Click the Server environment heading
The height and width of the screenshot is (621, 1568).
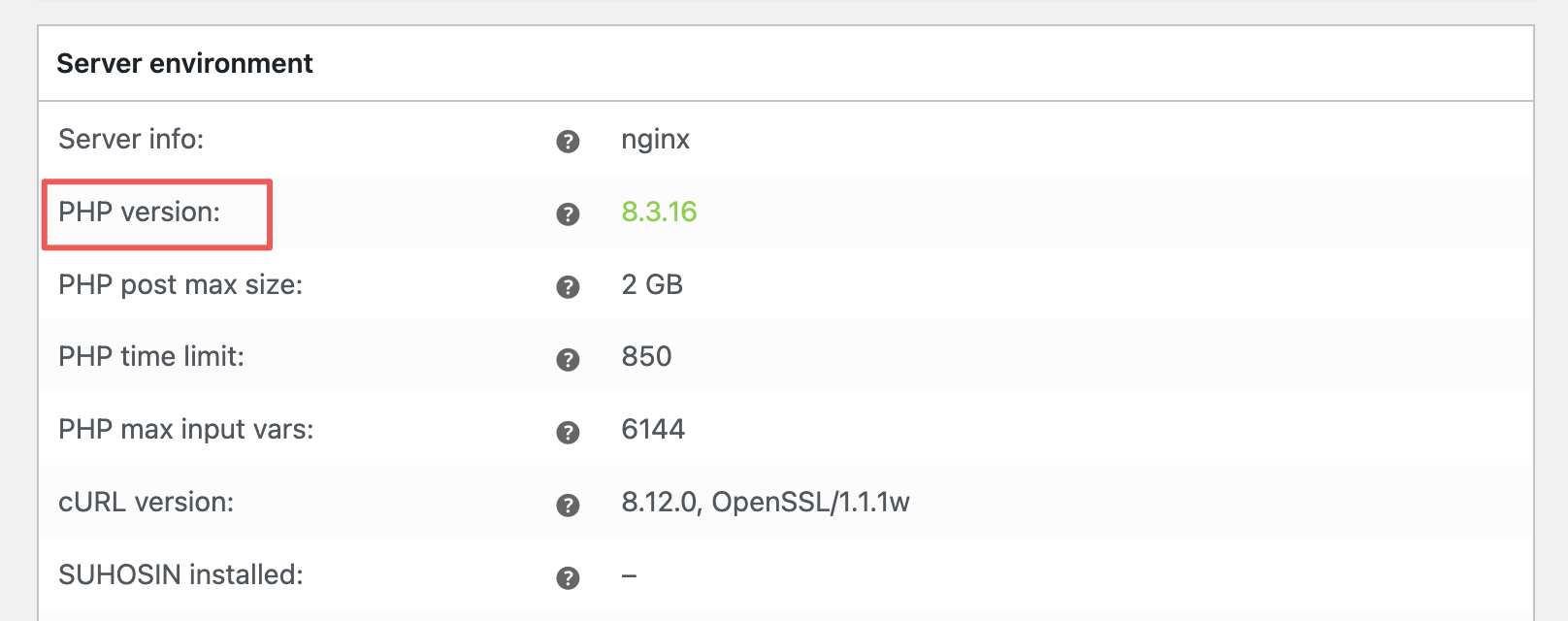click(184, 64)
